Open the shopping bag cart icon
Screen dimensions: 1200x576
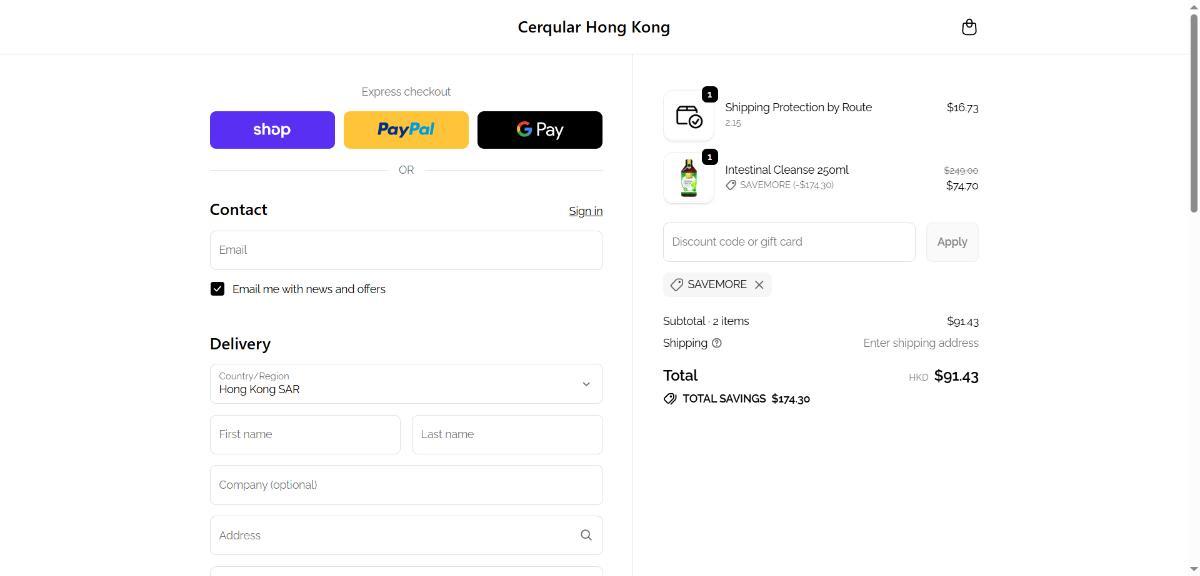pos(968,27)
